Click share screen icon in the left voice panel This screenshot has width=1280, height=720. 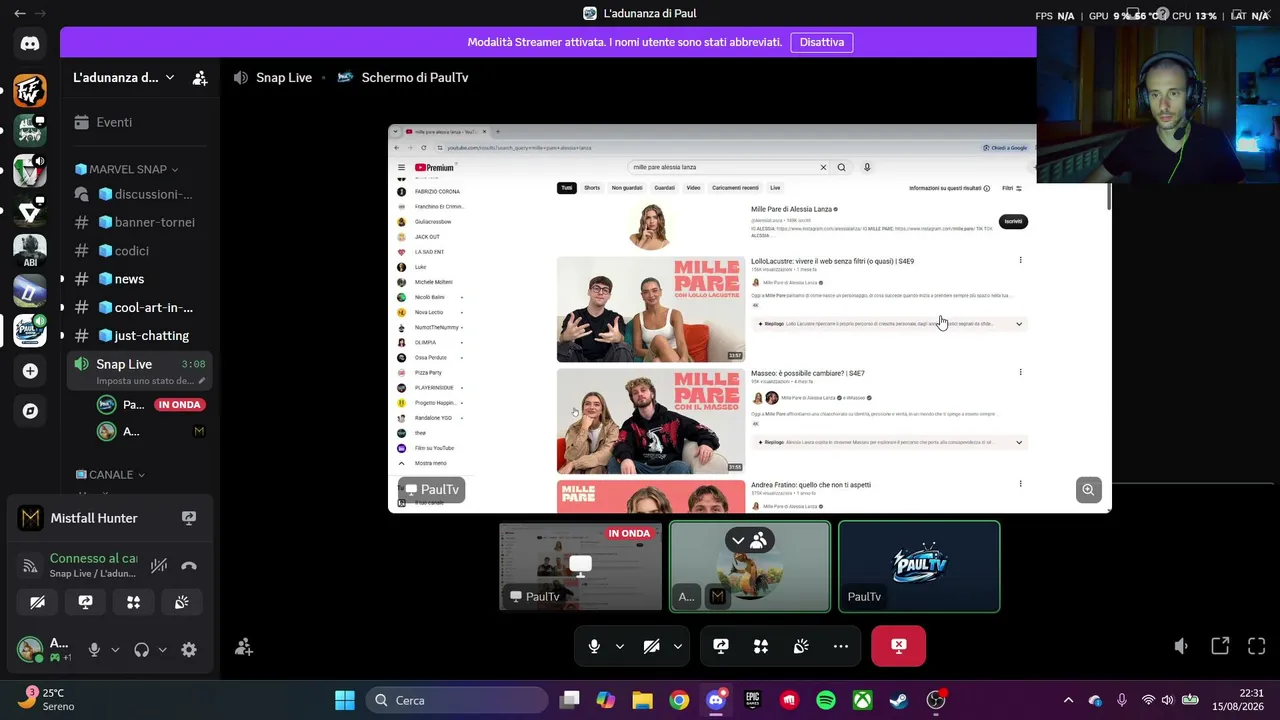point(86,602)
